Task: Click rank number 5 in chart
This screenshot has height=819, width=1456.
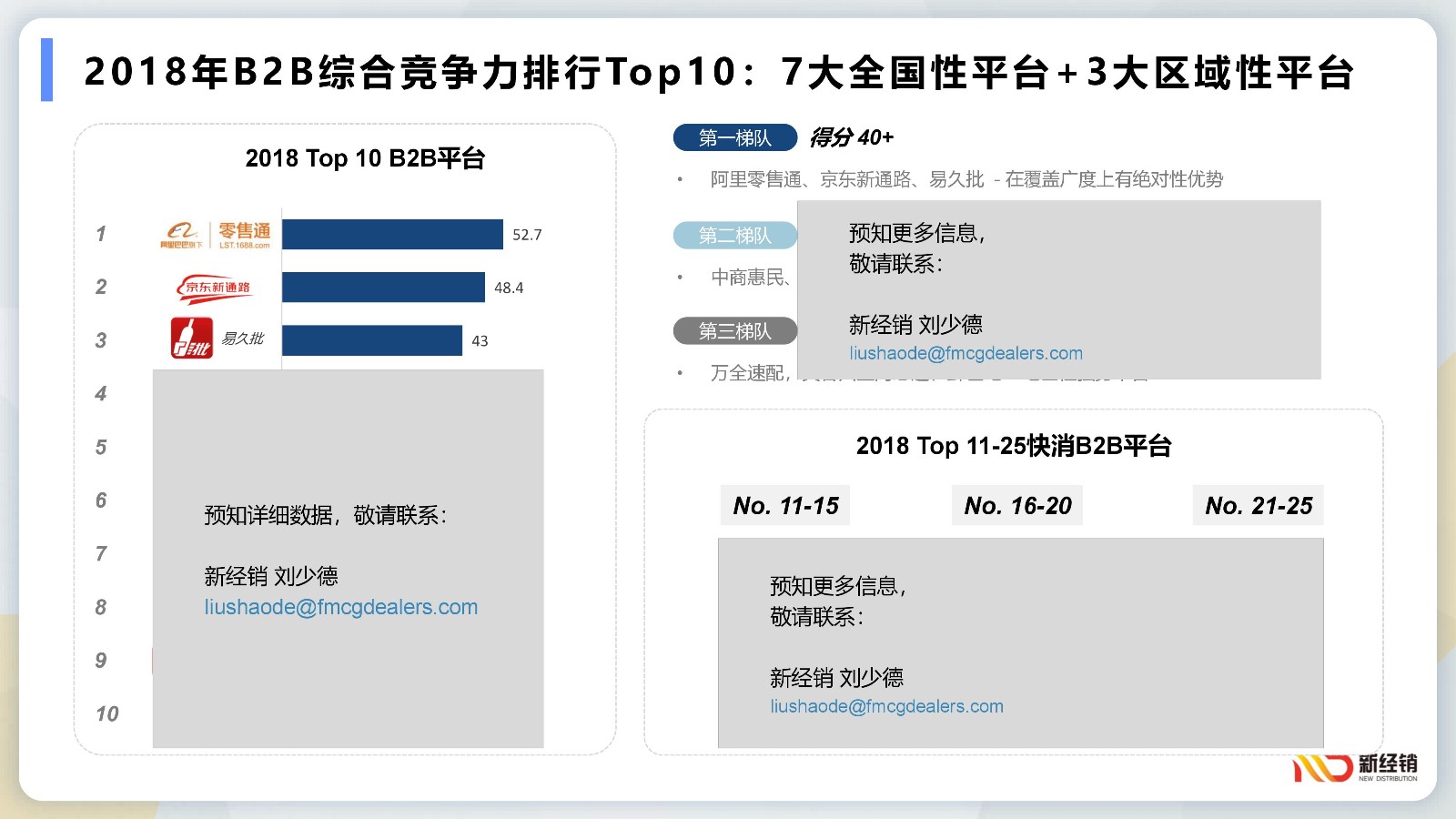Action: click(x=101, y=448)
